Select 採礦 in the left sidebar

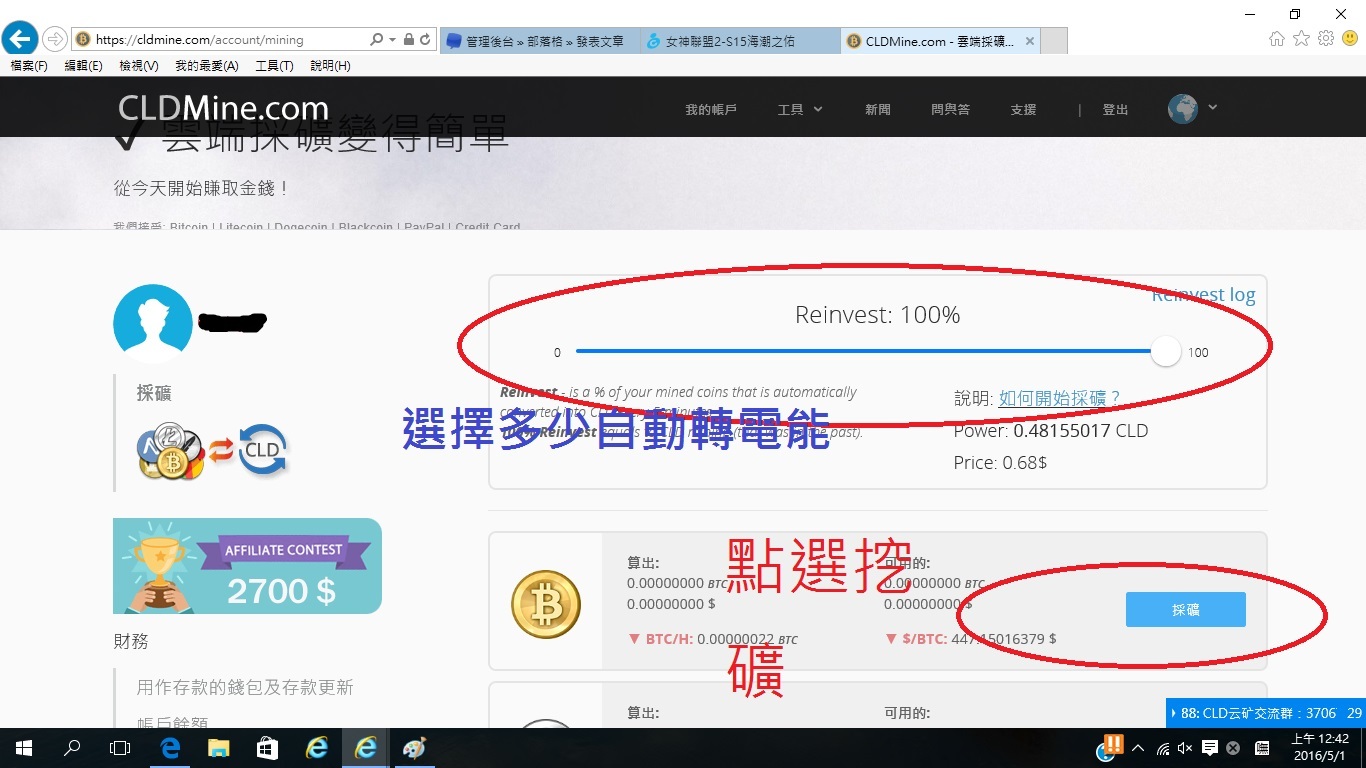(x=154, y=394)
